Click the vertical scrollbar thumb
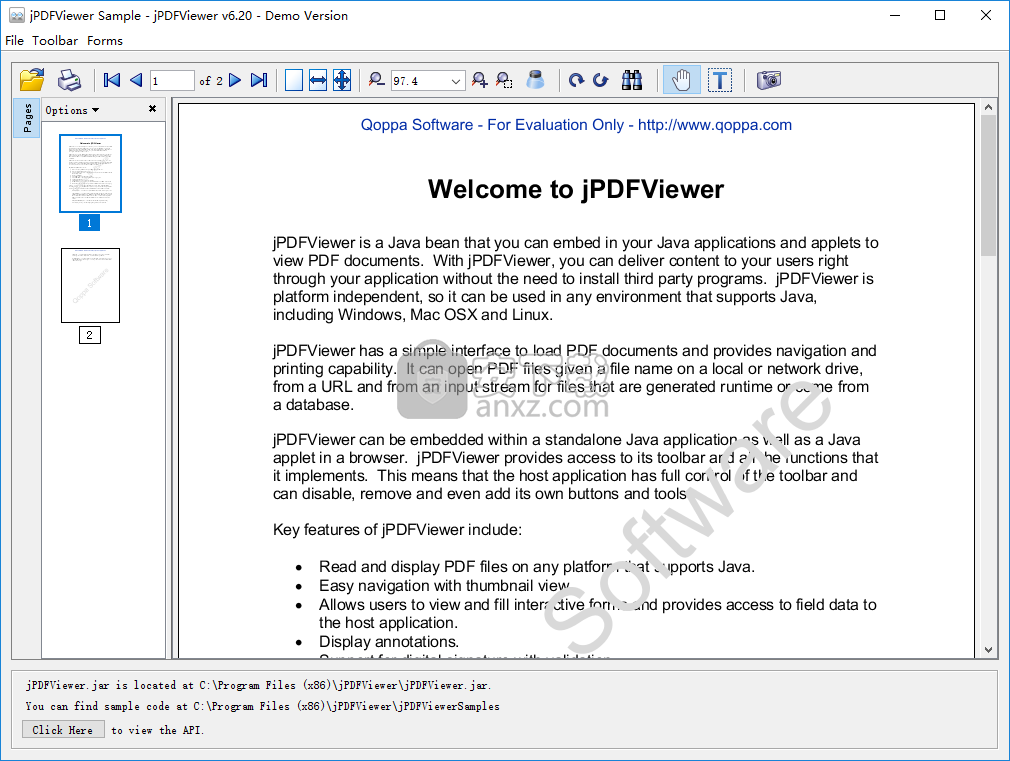This screenshot has width=1010, height=761. coord(988,186)
